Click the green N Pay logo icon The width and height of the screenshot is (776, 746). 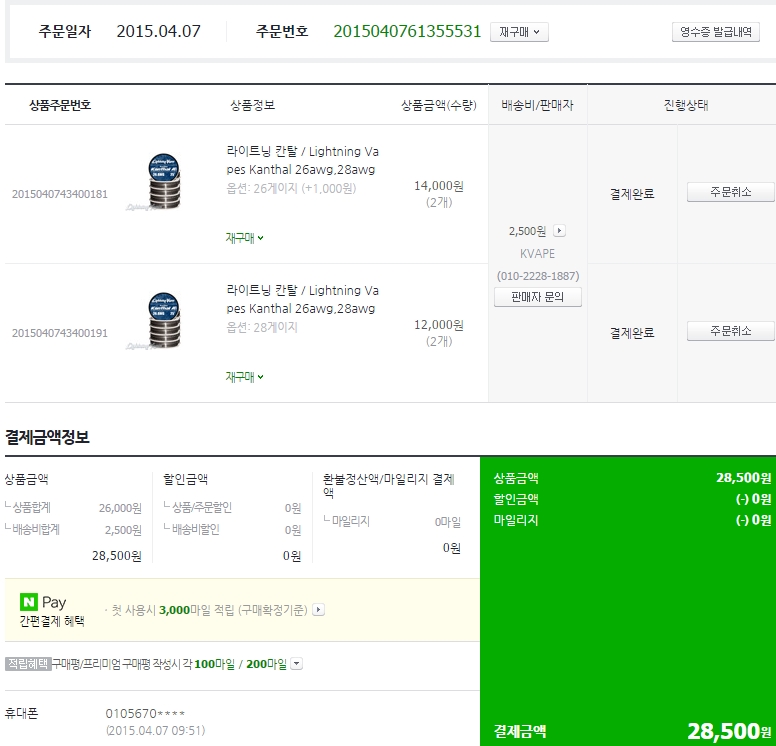(x=29, y=602)
